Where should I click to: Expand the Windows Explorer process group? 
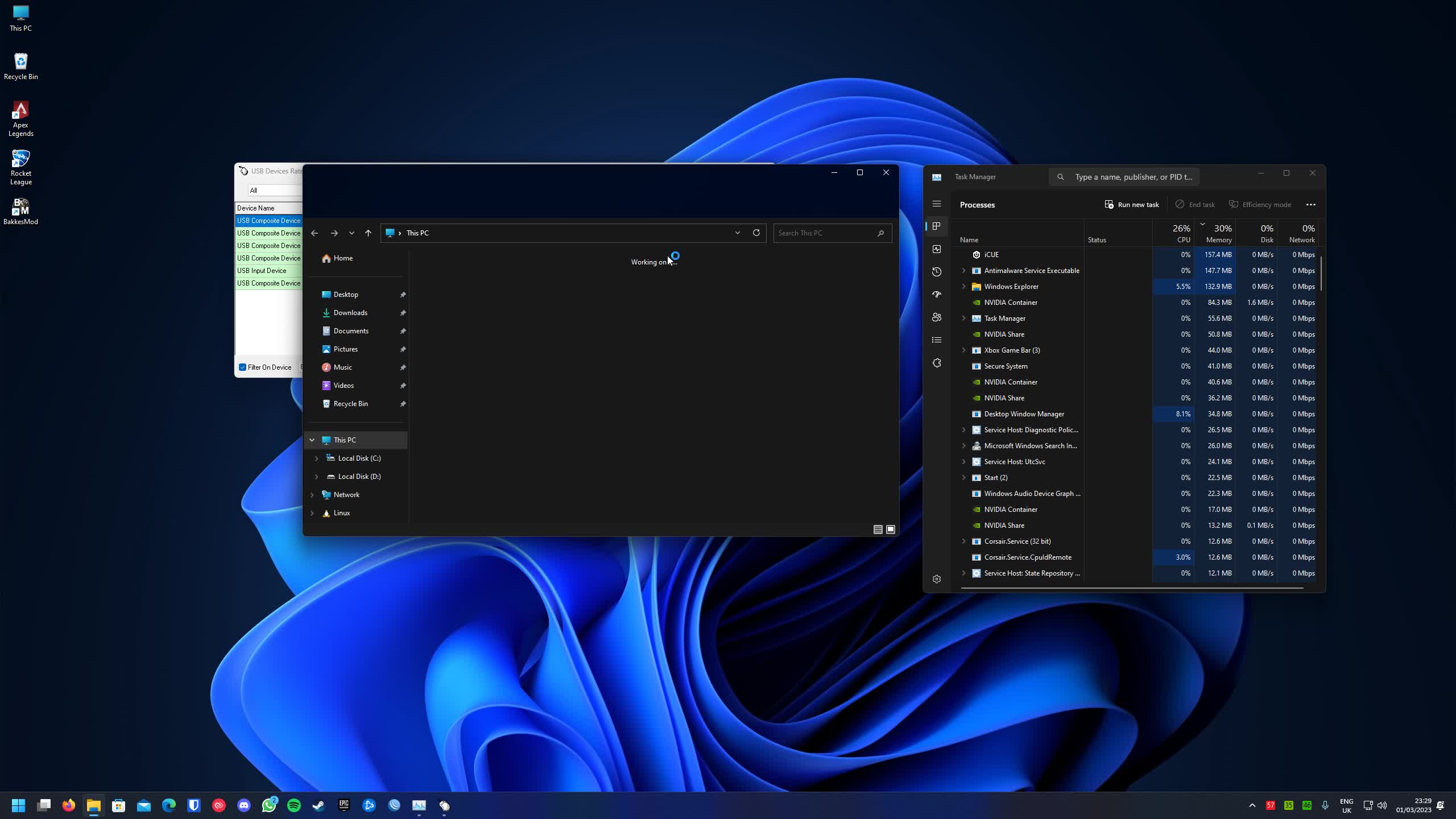963,287
